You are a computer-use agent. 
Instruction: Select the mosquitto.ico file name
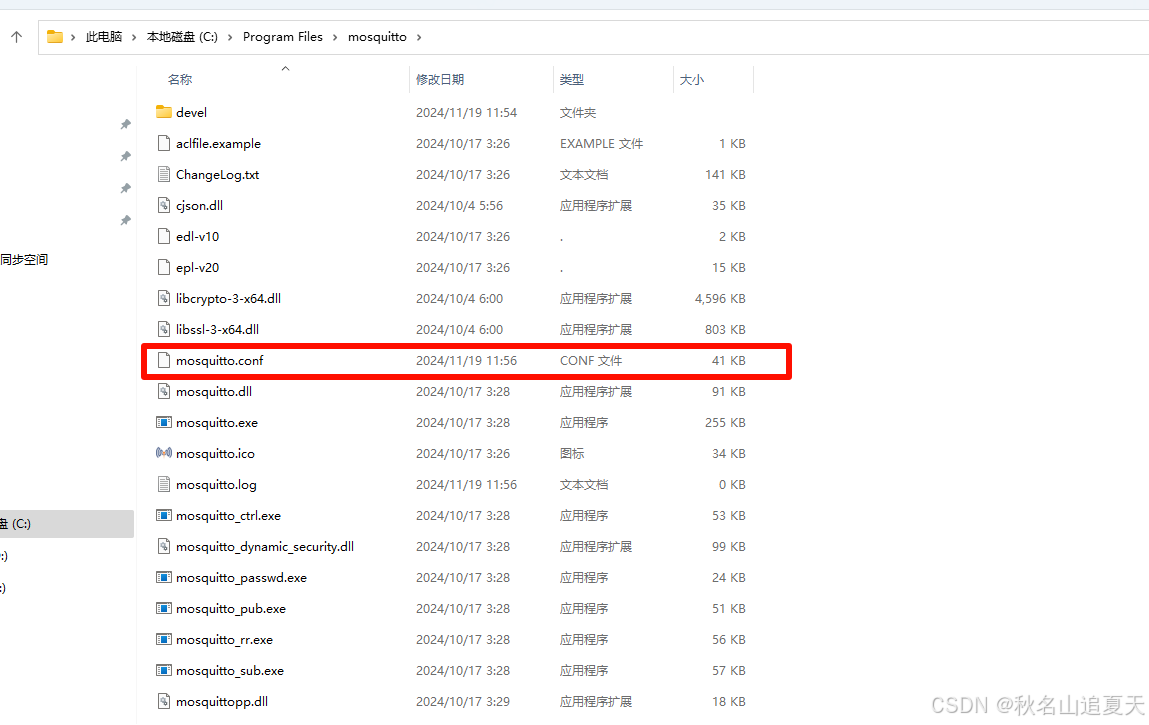click(215, 453)
